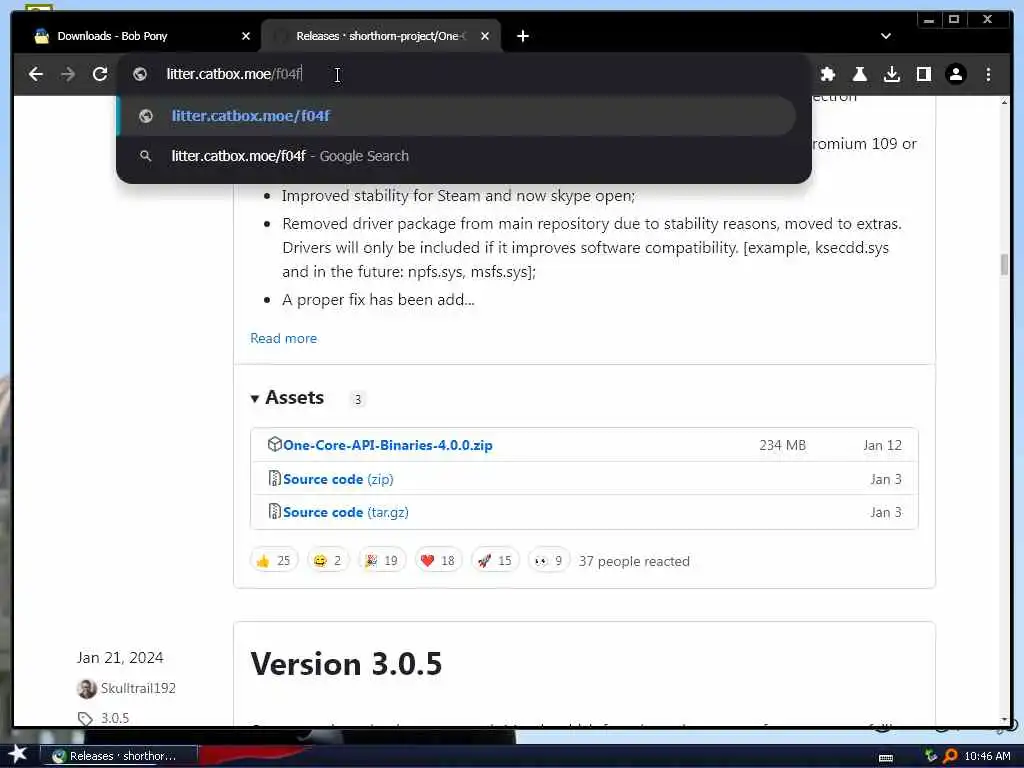Open the three-dot Chrome menu
The image size is (1024, 768).
pos(988,74)
